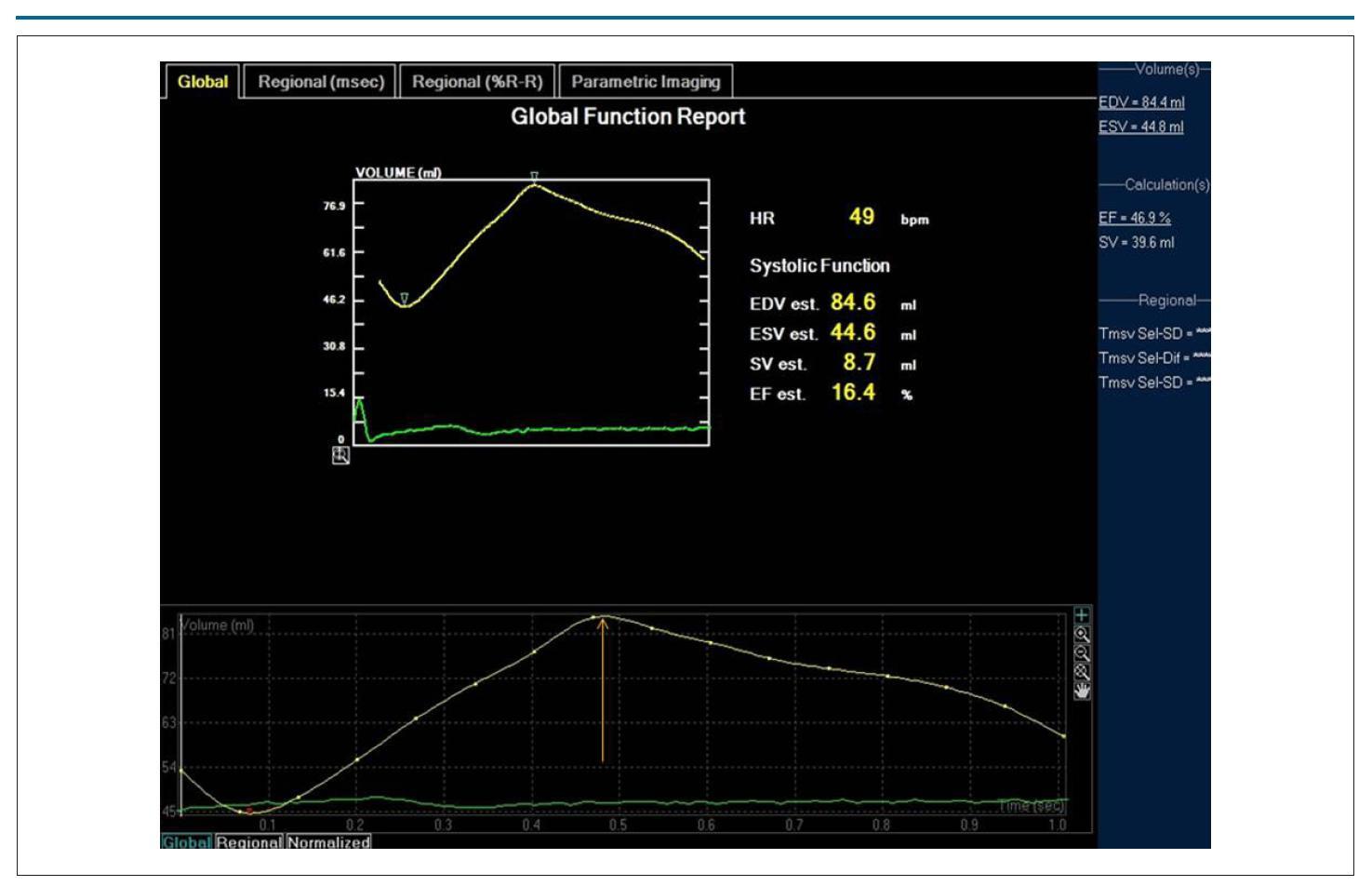This screenshot has width=1372, height=886.
Task: Click the zoom in magnifier icon
Action: pyautogui.click(x=1082, y=634)
